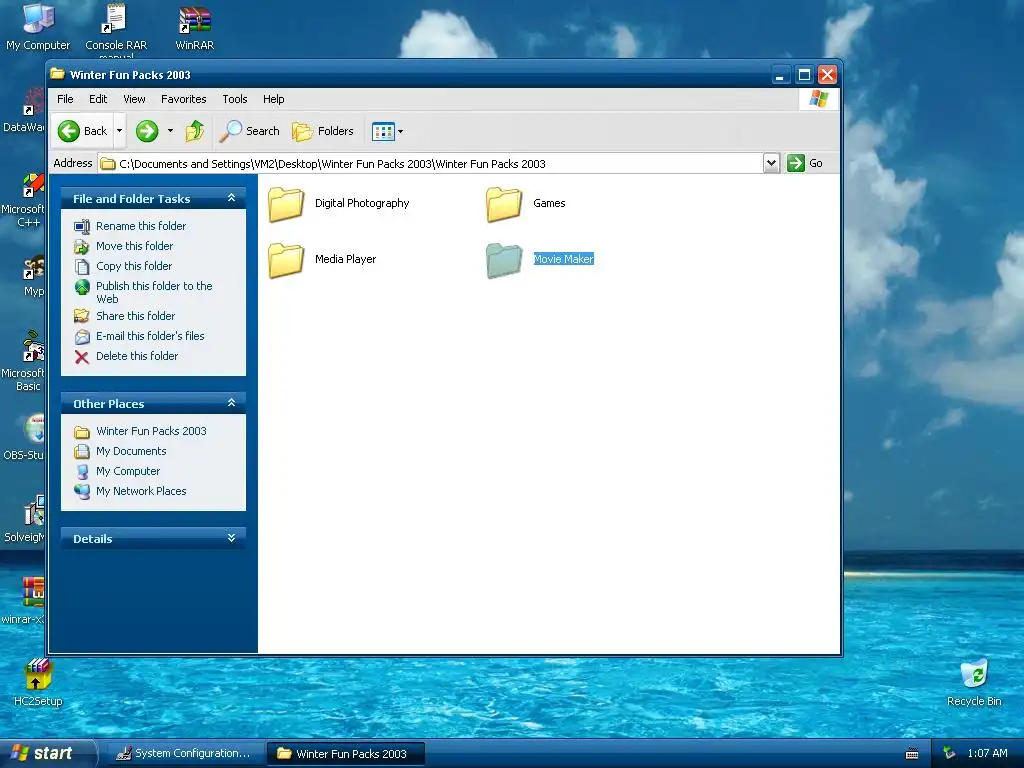Toggle the Folders tree pane
Screen dimensions: 1024x768
click(323, 131)
